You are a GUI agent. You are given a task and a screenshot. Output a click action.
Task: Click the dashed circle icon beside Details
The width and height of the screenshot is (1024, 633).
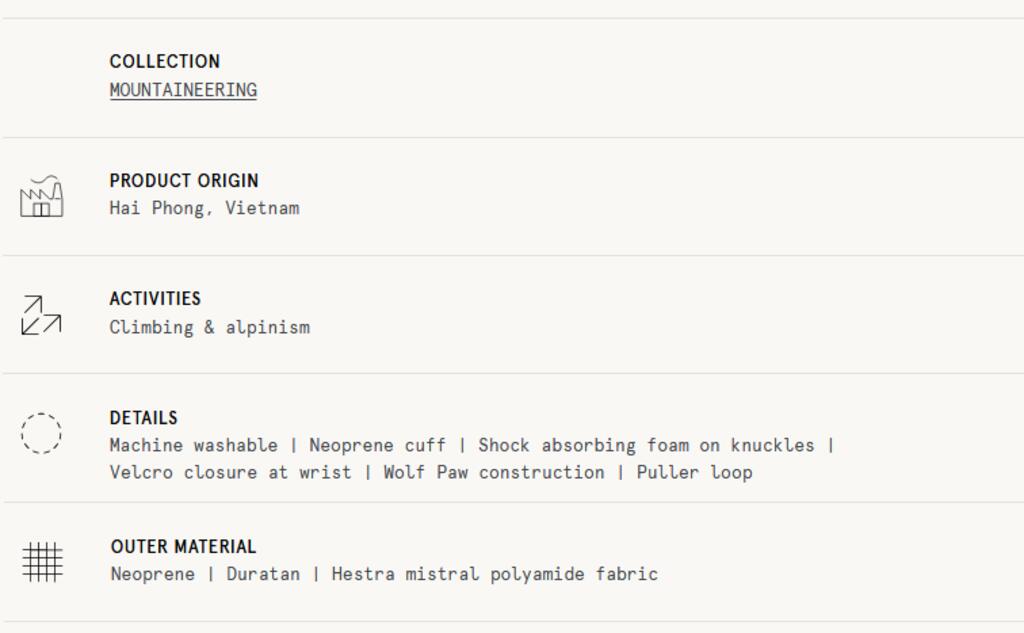(41, 433)
